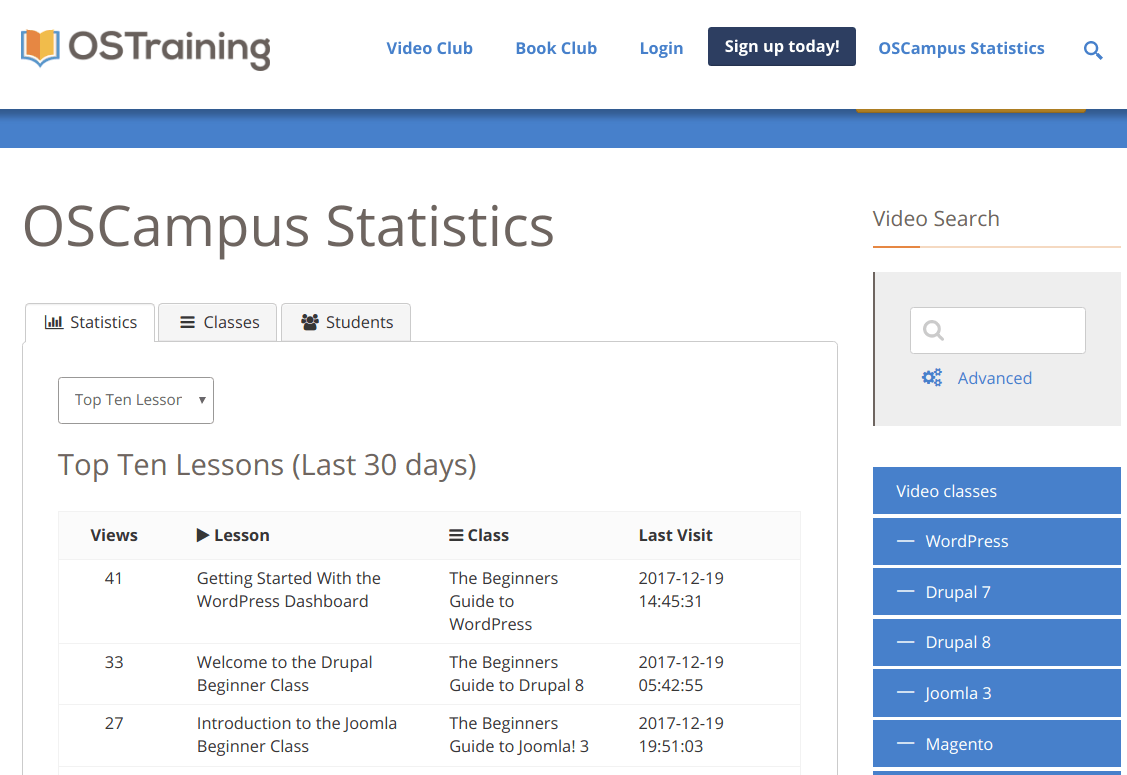Open the Joomla 3 video classes link
This screenshot has width=1127, height=775.
coord(996,693)
